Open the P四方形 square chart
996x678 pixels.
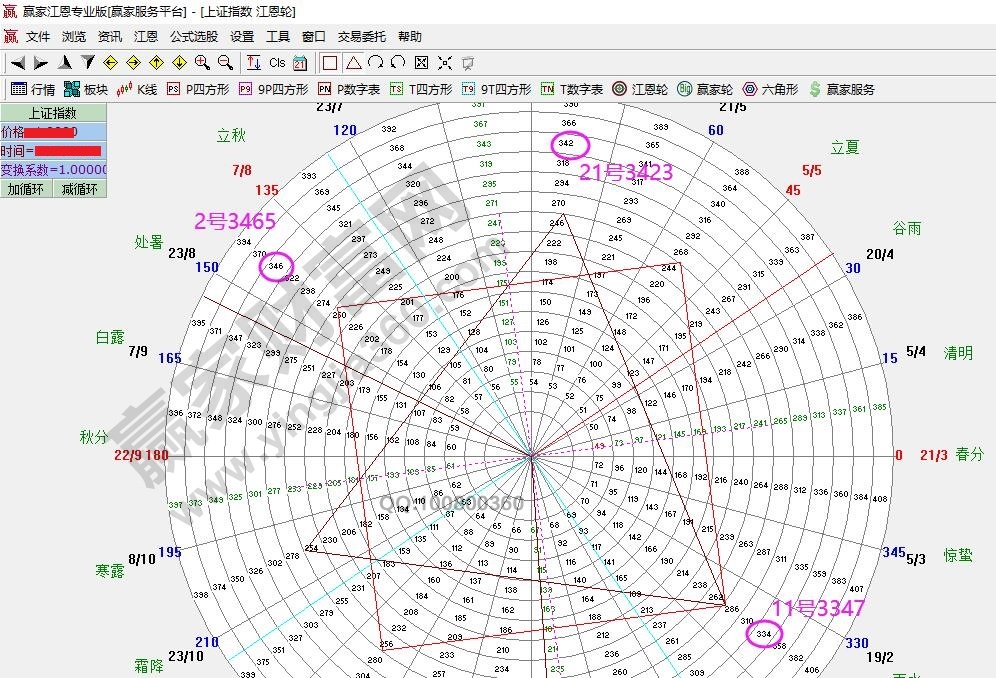point(197,89)
